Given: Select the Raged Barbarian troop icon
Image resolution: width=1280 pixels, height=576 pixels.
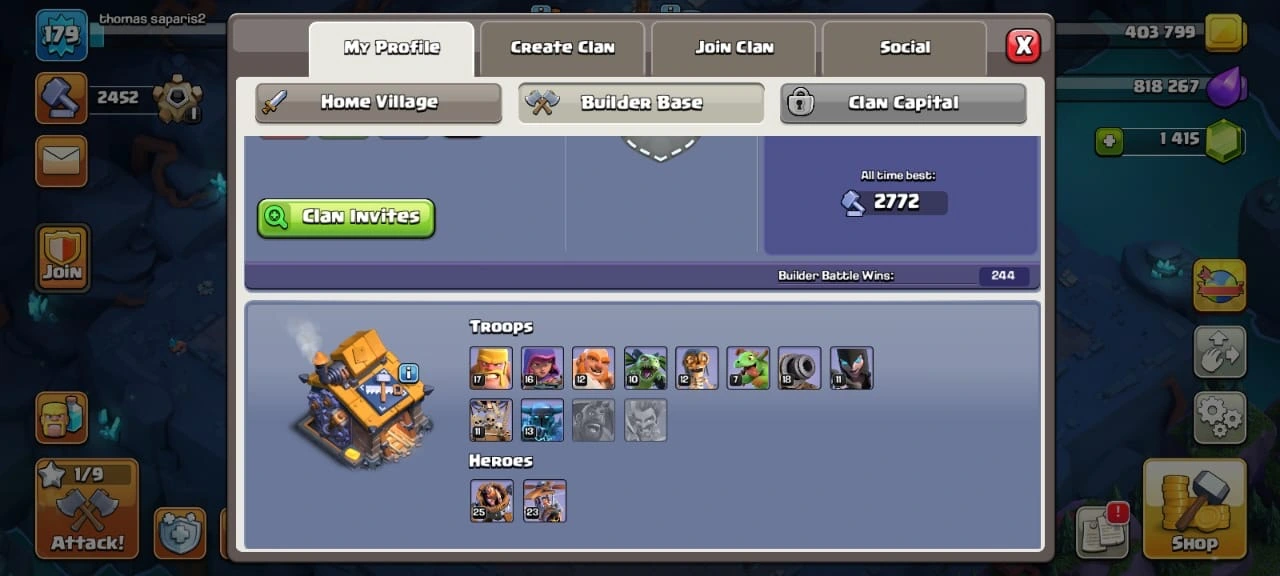Looking at the screenshot, I should coord(491,368).
